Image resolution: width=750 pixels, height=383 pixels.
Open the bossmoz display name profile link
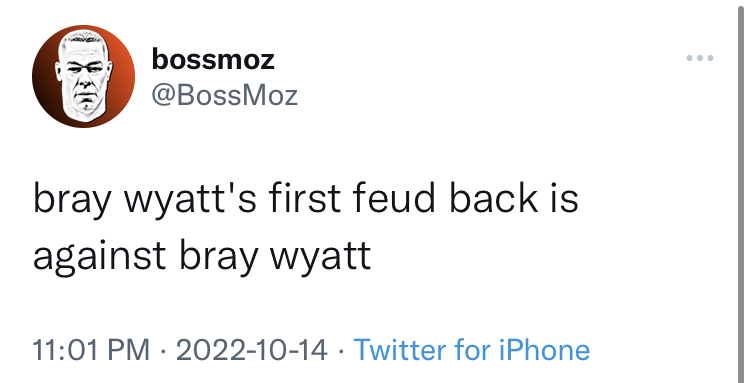(213, 59)
